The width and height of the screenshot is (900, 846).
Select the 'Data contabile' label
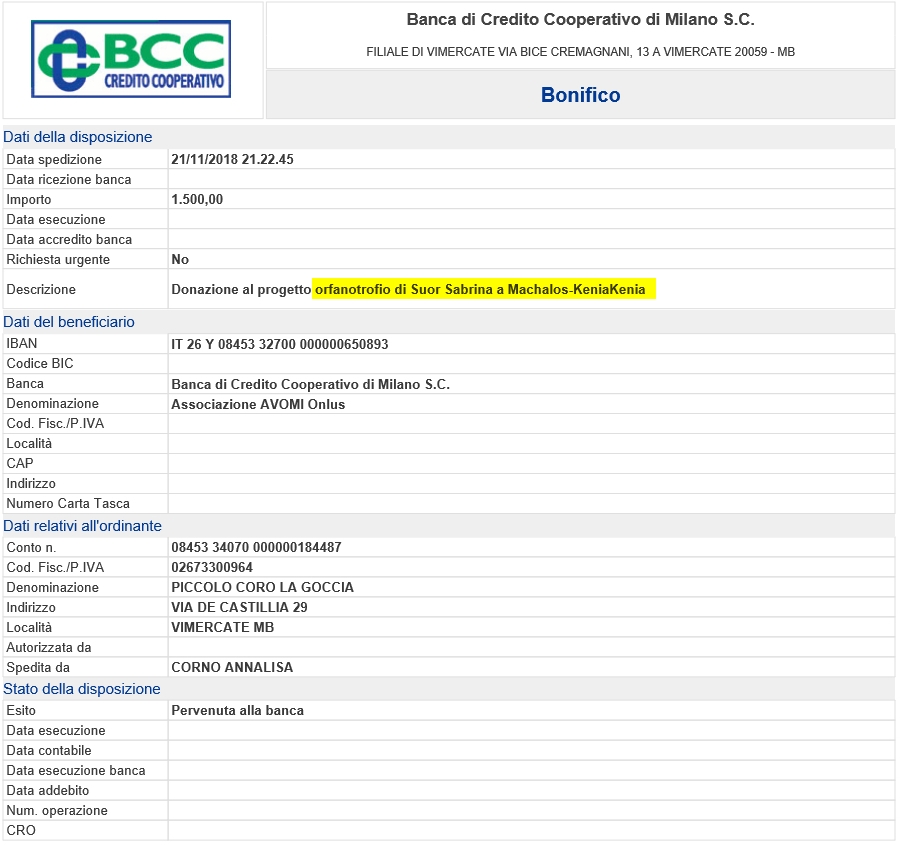pyautogui.click(x=49, y=751)
